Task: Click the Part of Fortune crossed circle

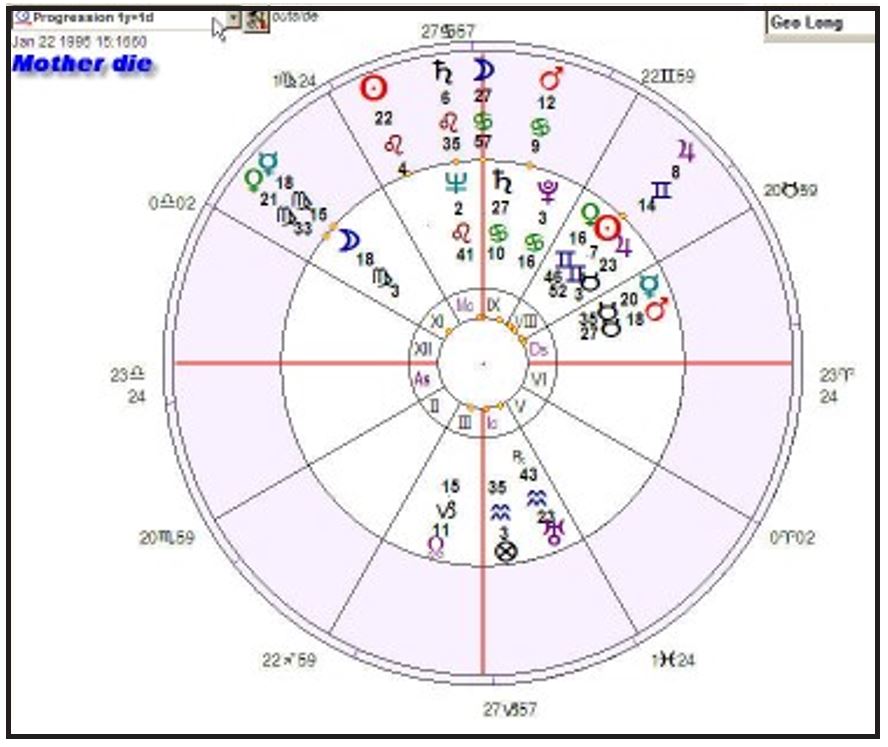Action: (x=506, y=551)
